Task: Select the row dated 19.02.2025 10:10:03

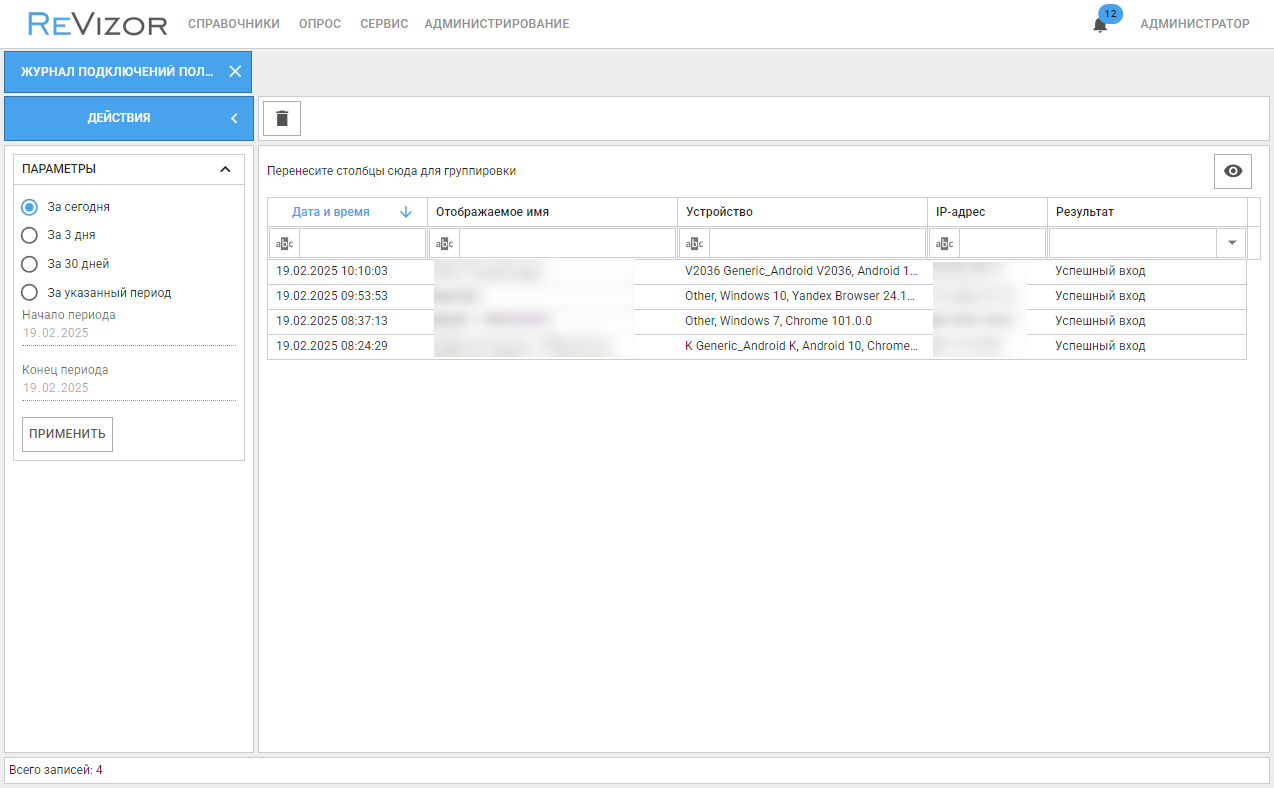Action: pos(757,271)
